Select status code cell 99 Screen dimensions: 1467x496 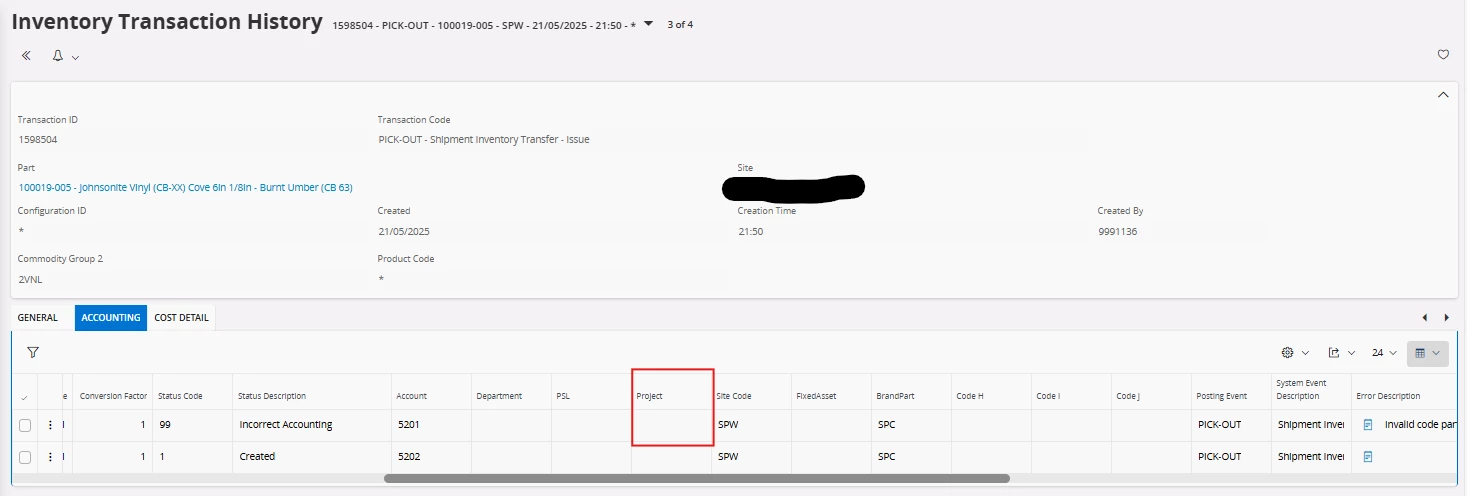pyautogui.click(x=165, y=425)
